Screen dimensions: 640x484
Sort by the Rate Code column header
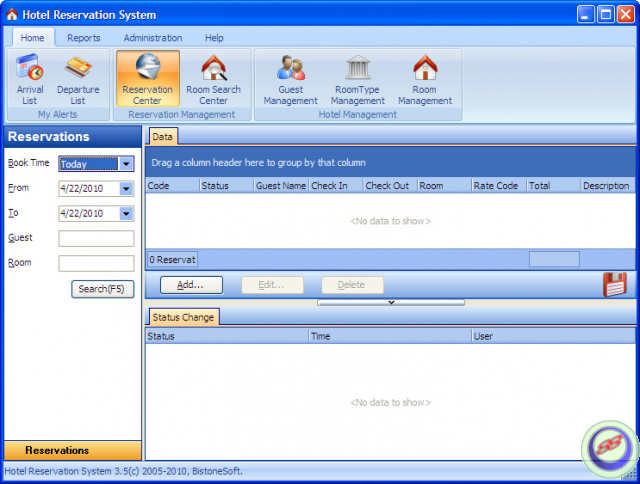pyautogui.click(x=499, y=186)
